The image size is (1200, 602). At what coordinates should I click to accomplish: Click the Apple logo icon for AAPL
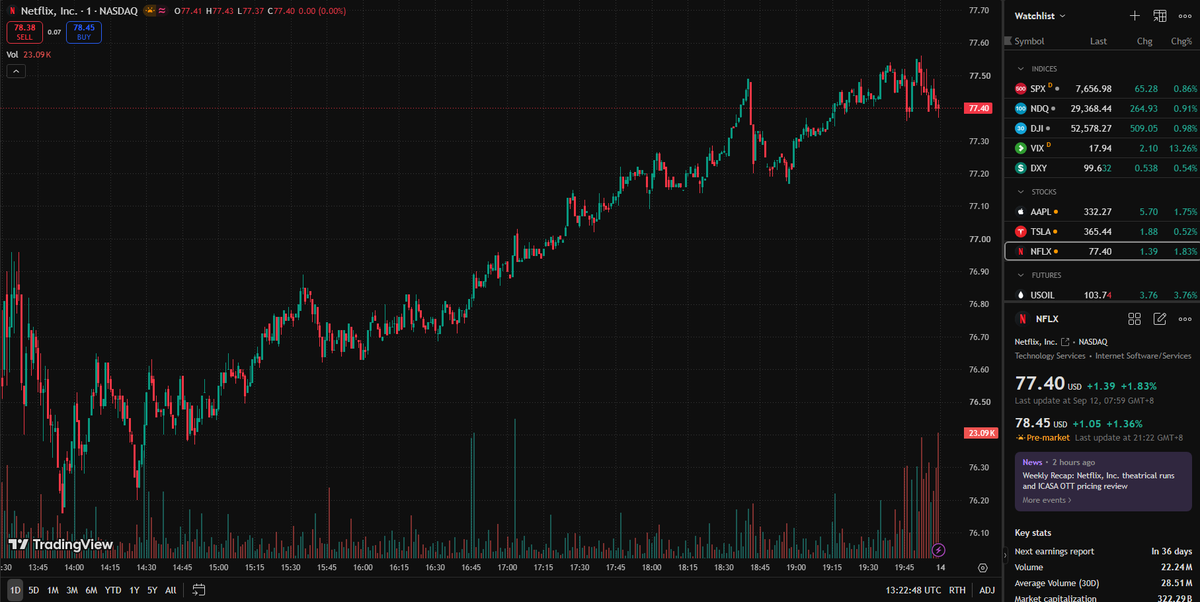(x=1020, y=212)
